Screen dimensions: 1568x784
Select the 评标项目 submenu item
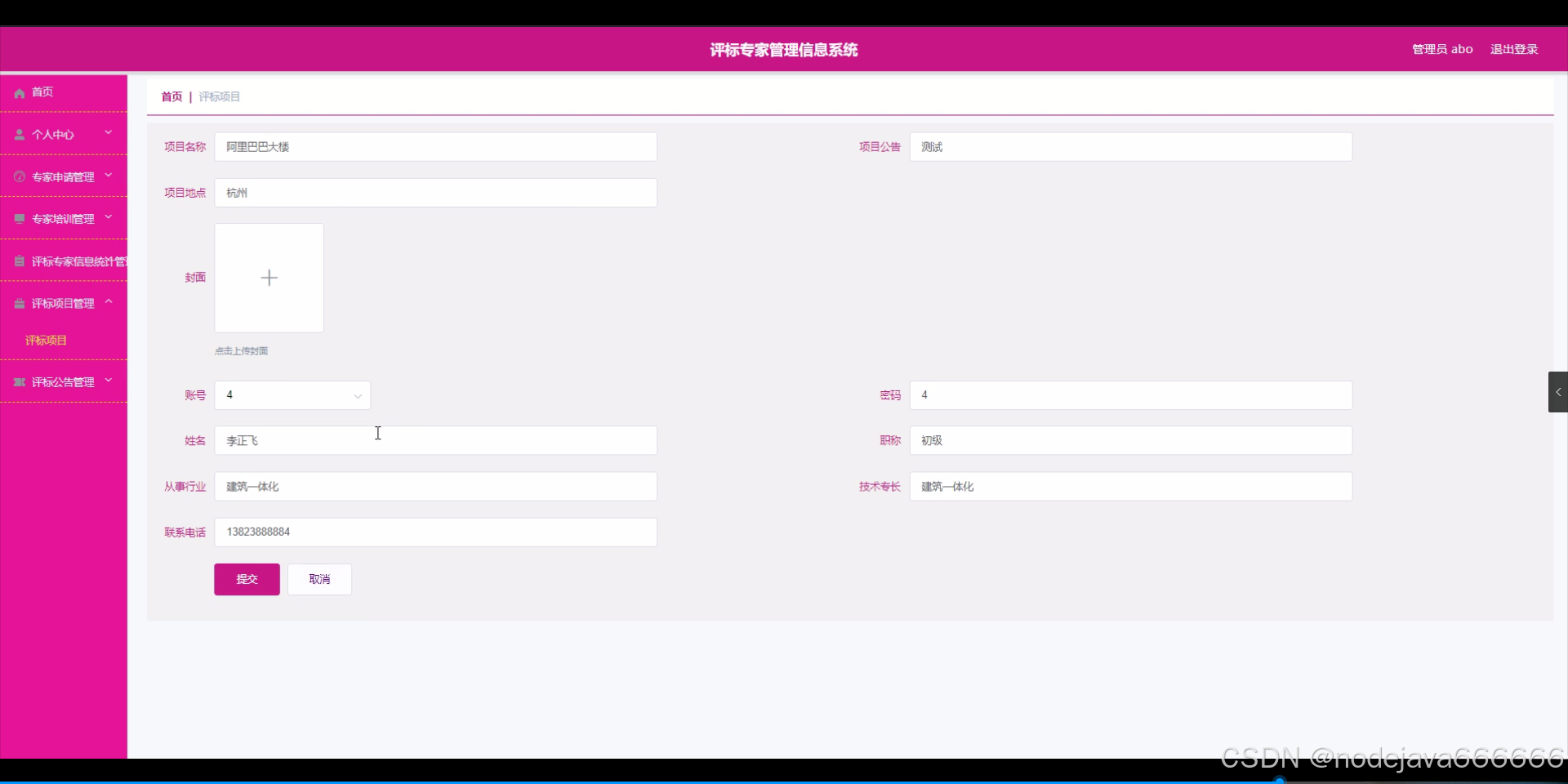(46, 341)
